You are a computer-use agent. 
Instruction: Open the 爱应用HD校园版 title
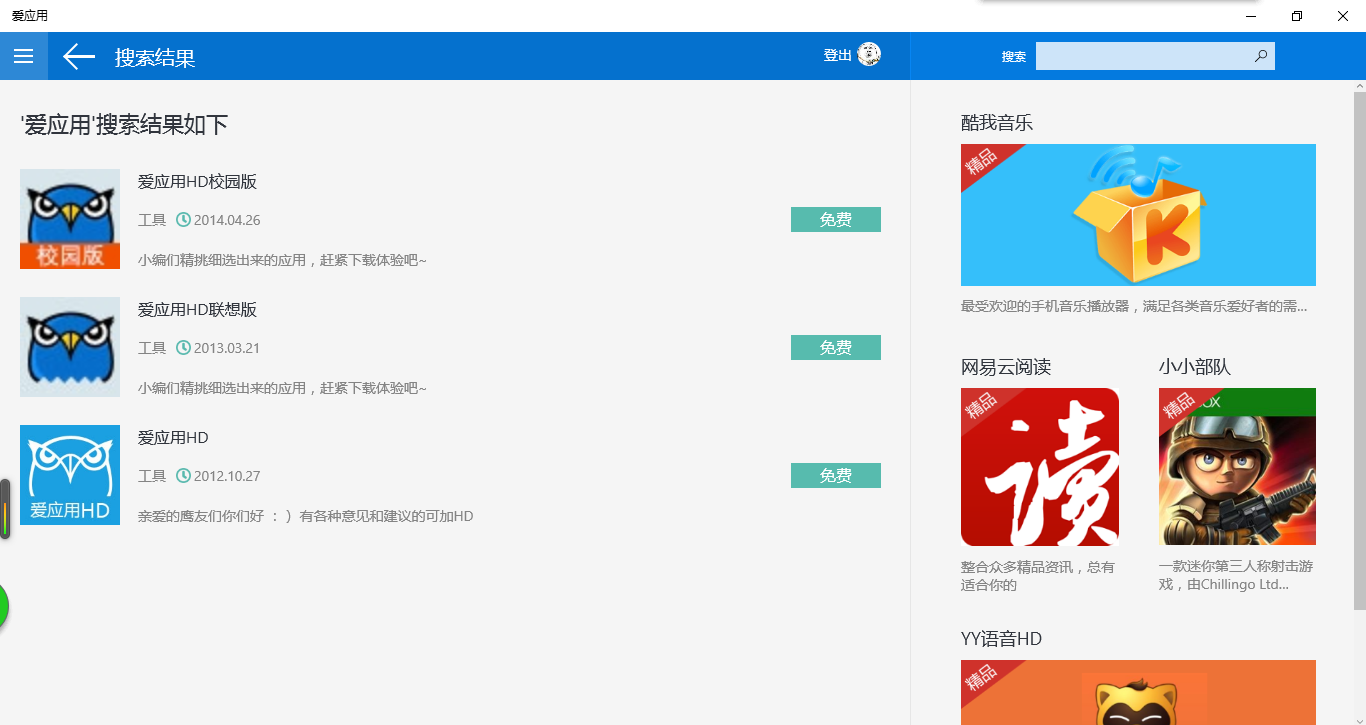point(198,182)
